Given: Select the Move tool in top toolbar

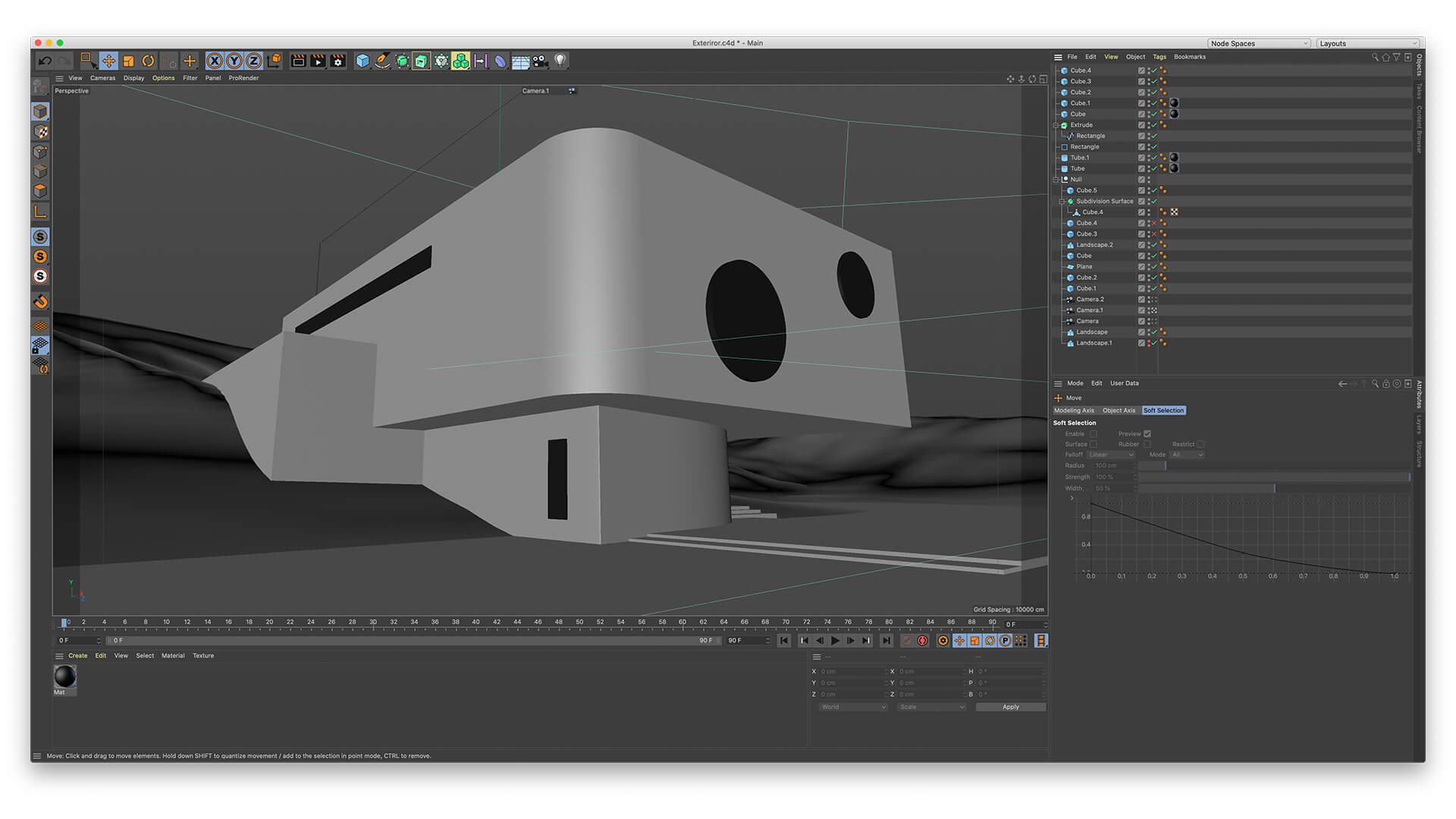Looking at the screenshot, I should pos(108,61).
